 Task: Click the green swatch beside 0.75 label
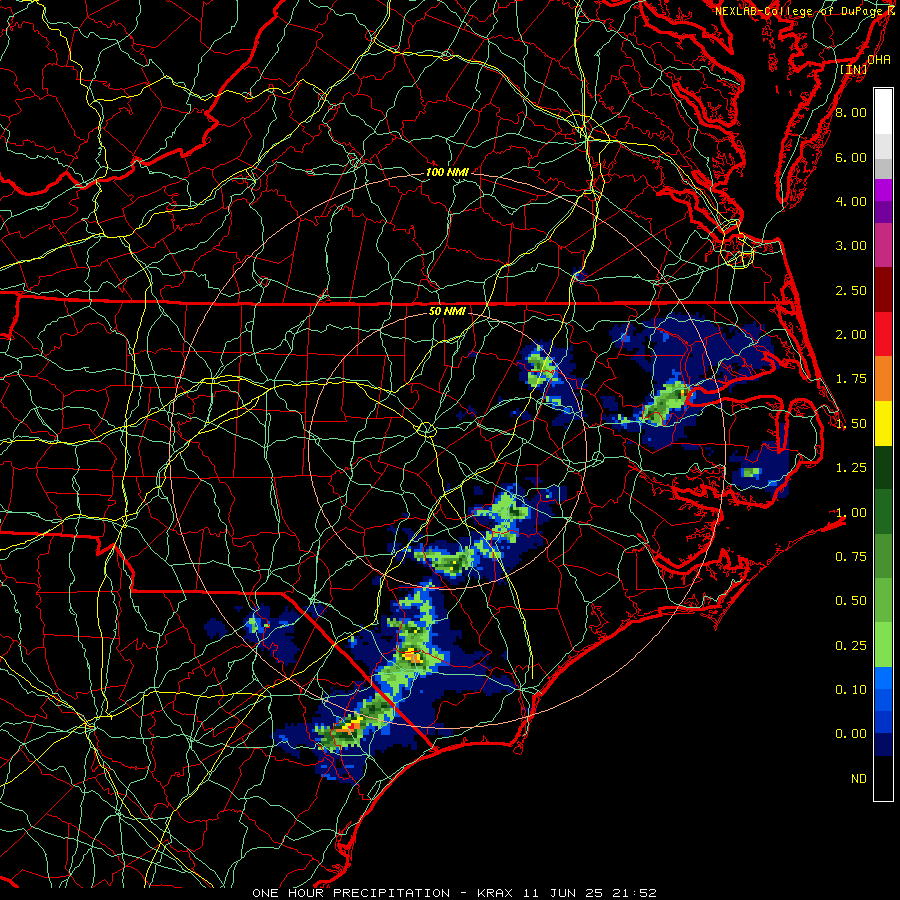point(883,556)
